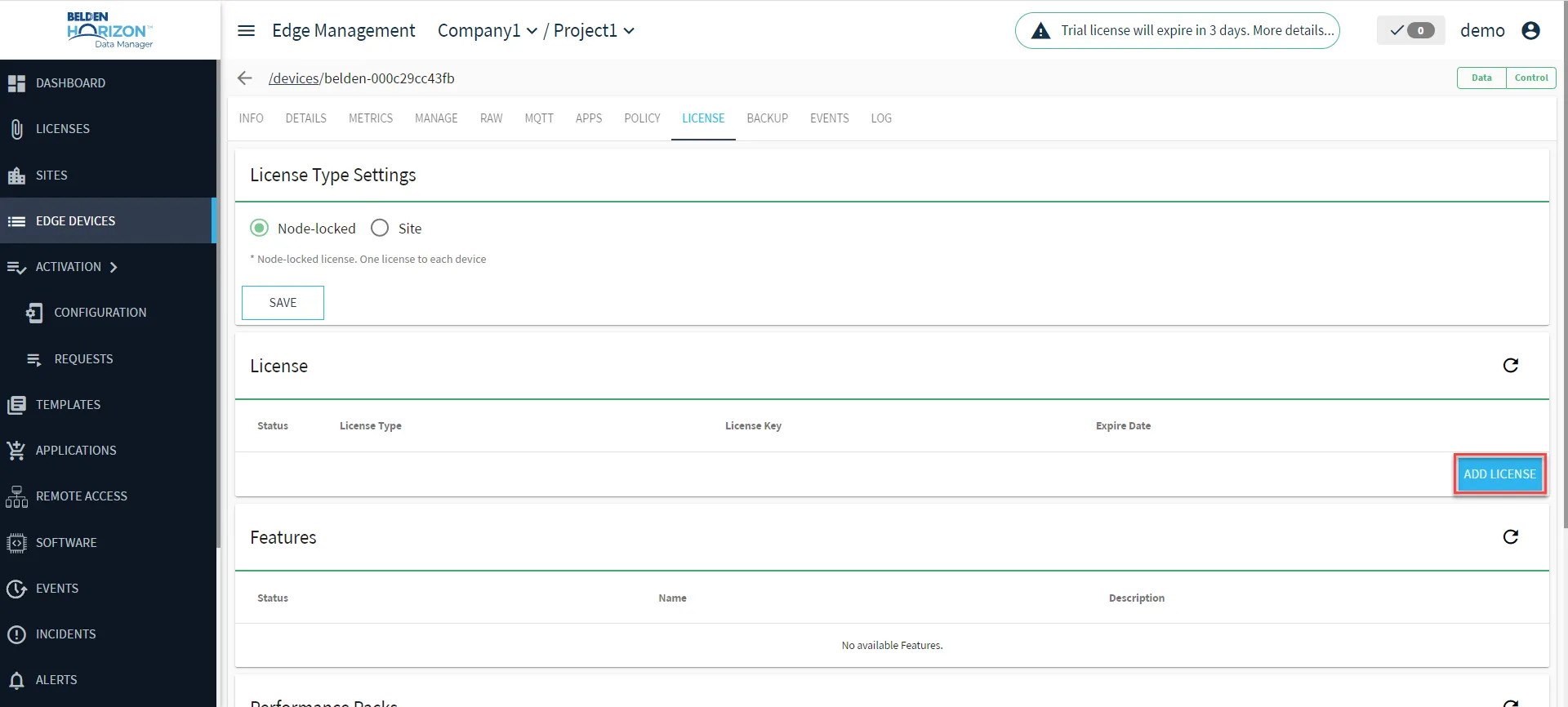Image resolution: width=1568 pixels, height=707 pixels.
Task: Switch to Control mode
Action: point(1531,78)
